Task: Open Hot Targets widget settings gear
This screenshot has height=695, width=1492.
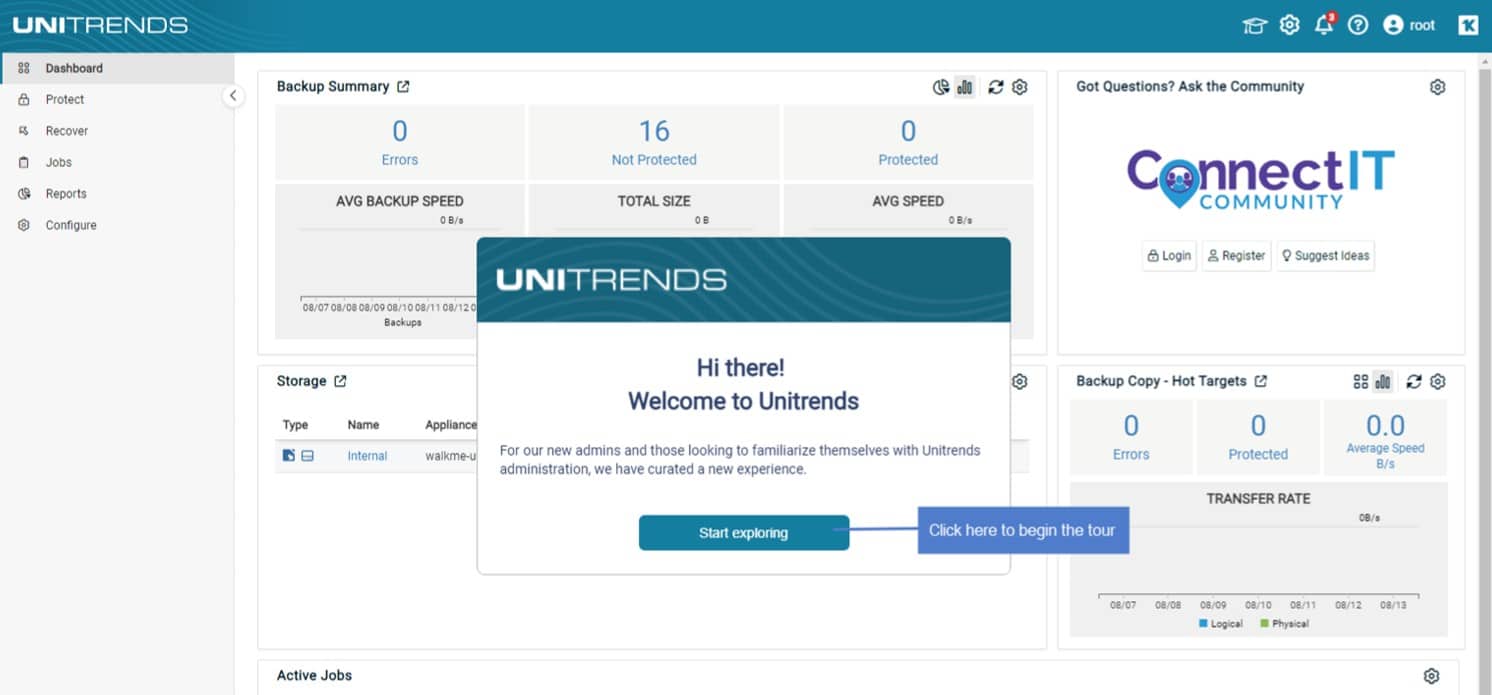Action: (1438, 381)
